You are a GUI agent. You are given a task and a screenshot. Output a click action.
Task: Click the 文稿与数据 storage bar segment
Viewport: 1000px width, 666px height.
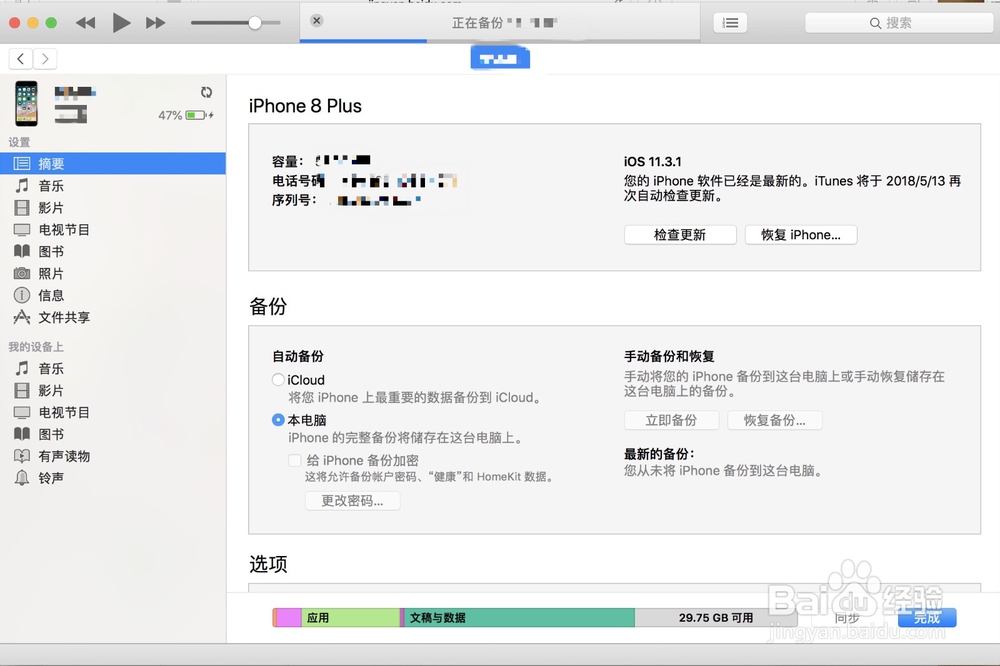[x=520, y=618]
